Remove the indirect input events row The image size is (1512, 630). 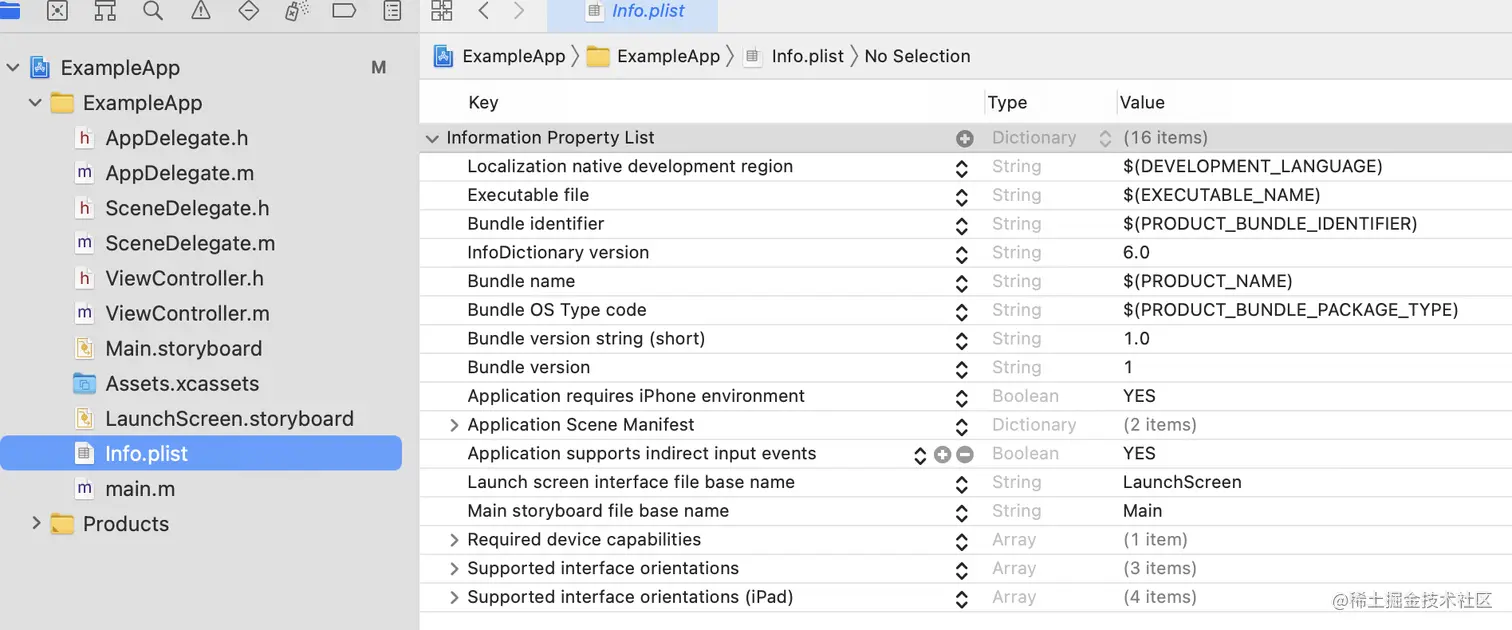(x=965, y=454)
